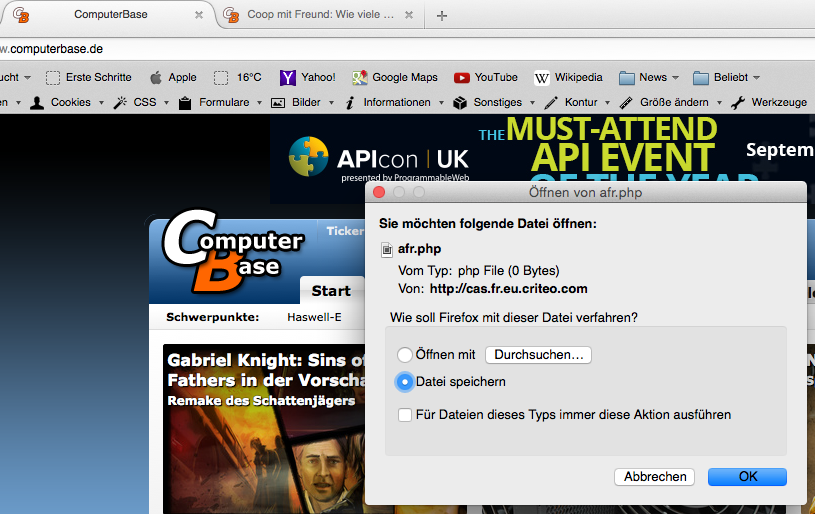The width and height of the screenshot is (815, 514).
Task: Open the Wikipedia bookmark icon
Action: pos(542,78)
